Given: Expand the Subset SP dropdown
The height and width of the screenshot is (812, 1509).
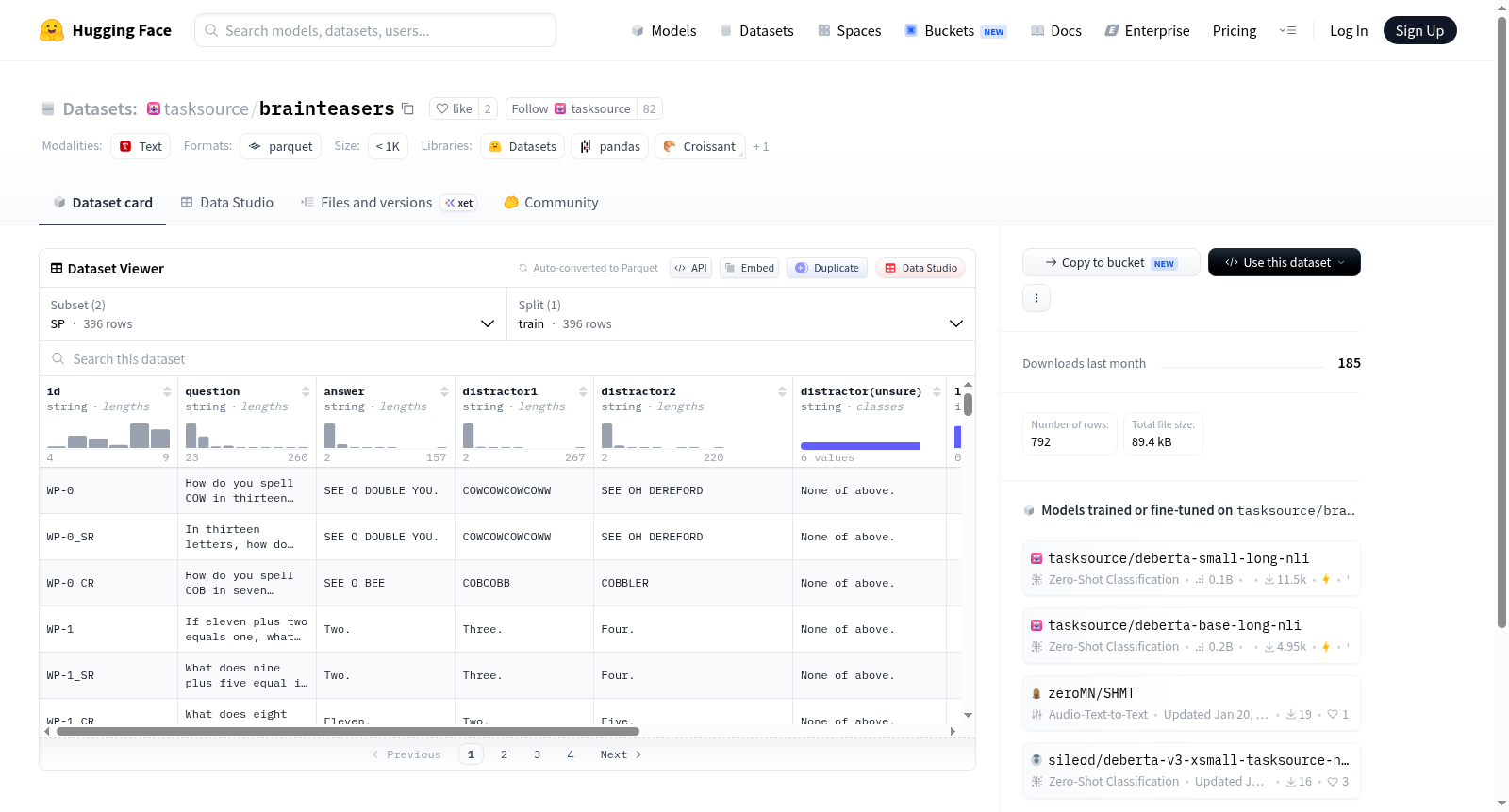Looking at the screenshot, I should point(274,314).
